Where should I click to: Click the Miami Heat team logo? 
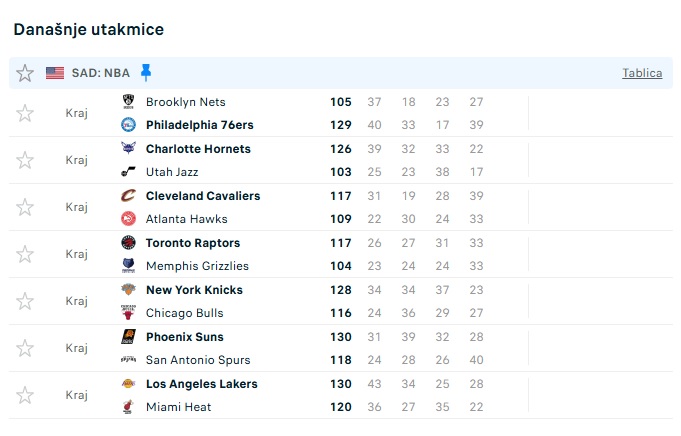tap(128, 407)
